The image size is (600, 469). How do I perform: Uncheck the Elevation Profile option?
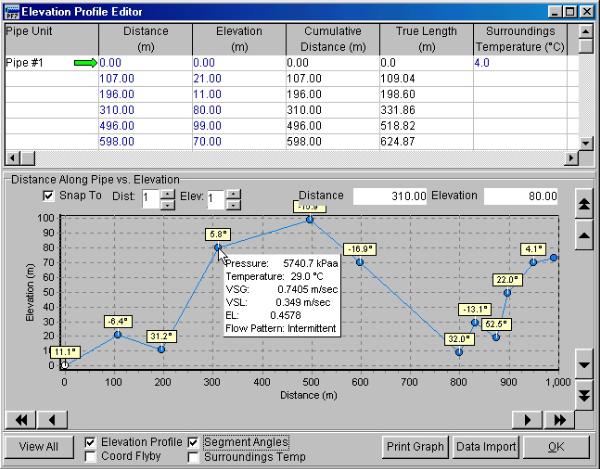91,441
